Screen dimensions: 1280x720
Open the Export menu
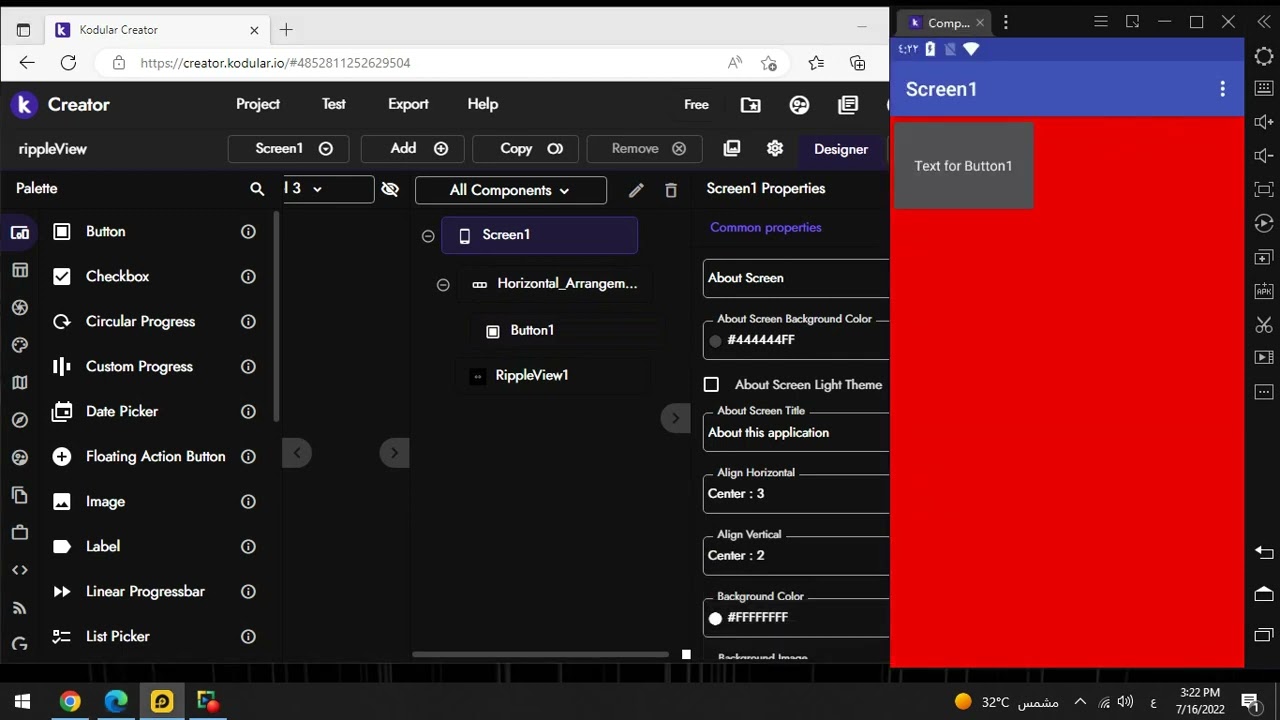click(408, 104)
